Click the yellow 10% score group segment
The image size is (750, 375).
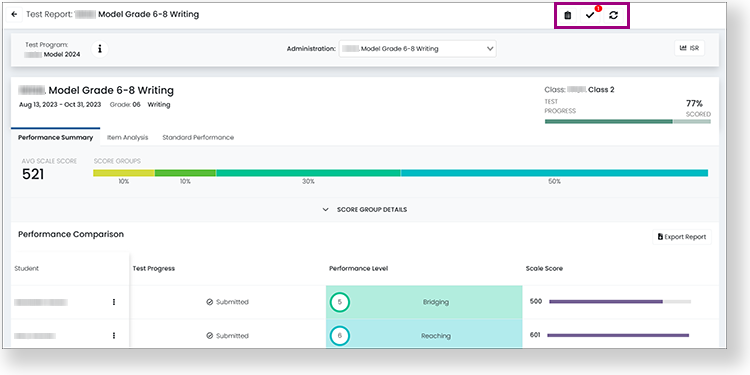(124, 173)
